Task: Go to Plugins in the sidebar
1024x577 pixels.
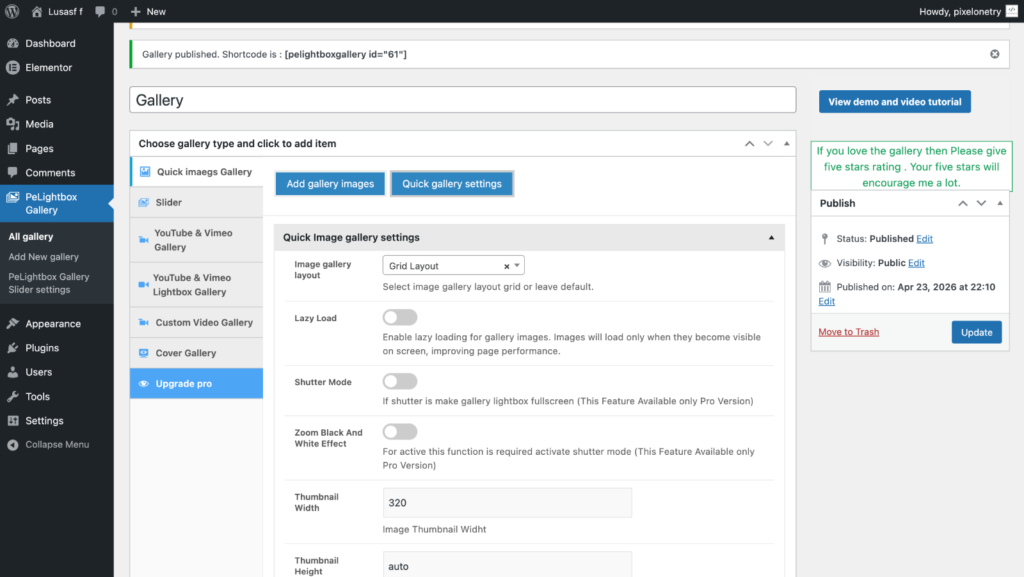Action: [x=42, y=348]
